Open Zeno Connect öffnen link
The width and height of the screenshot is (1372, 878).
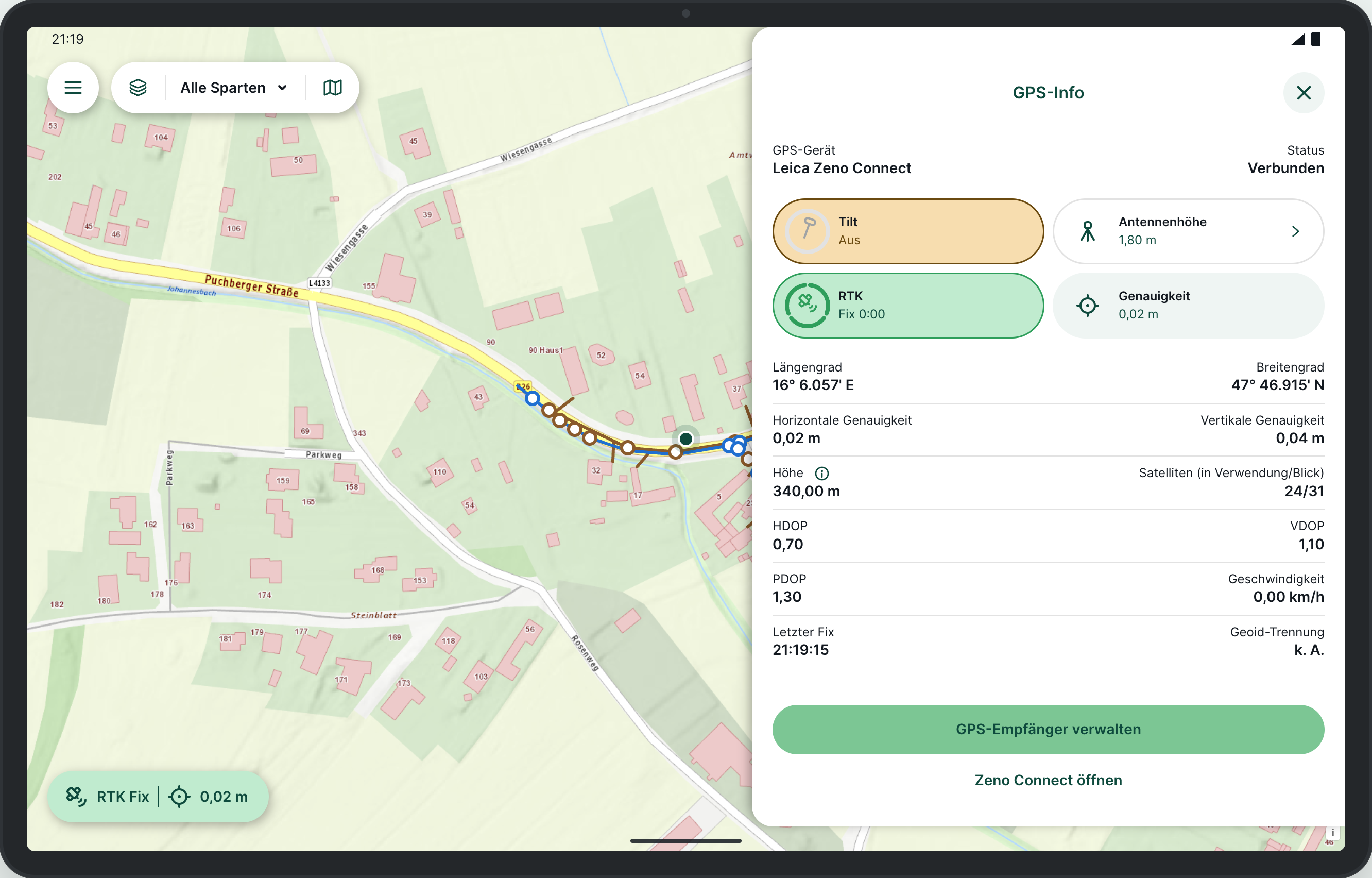pos(1048,780)
